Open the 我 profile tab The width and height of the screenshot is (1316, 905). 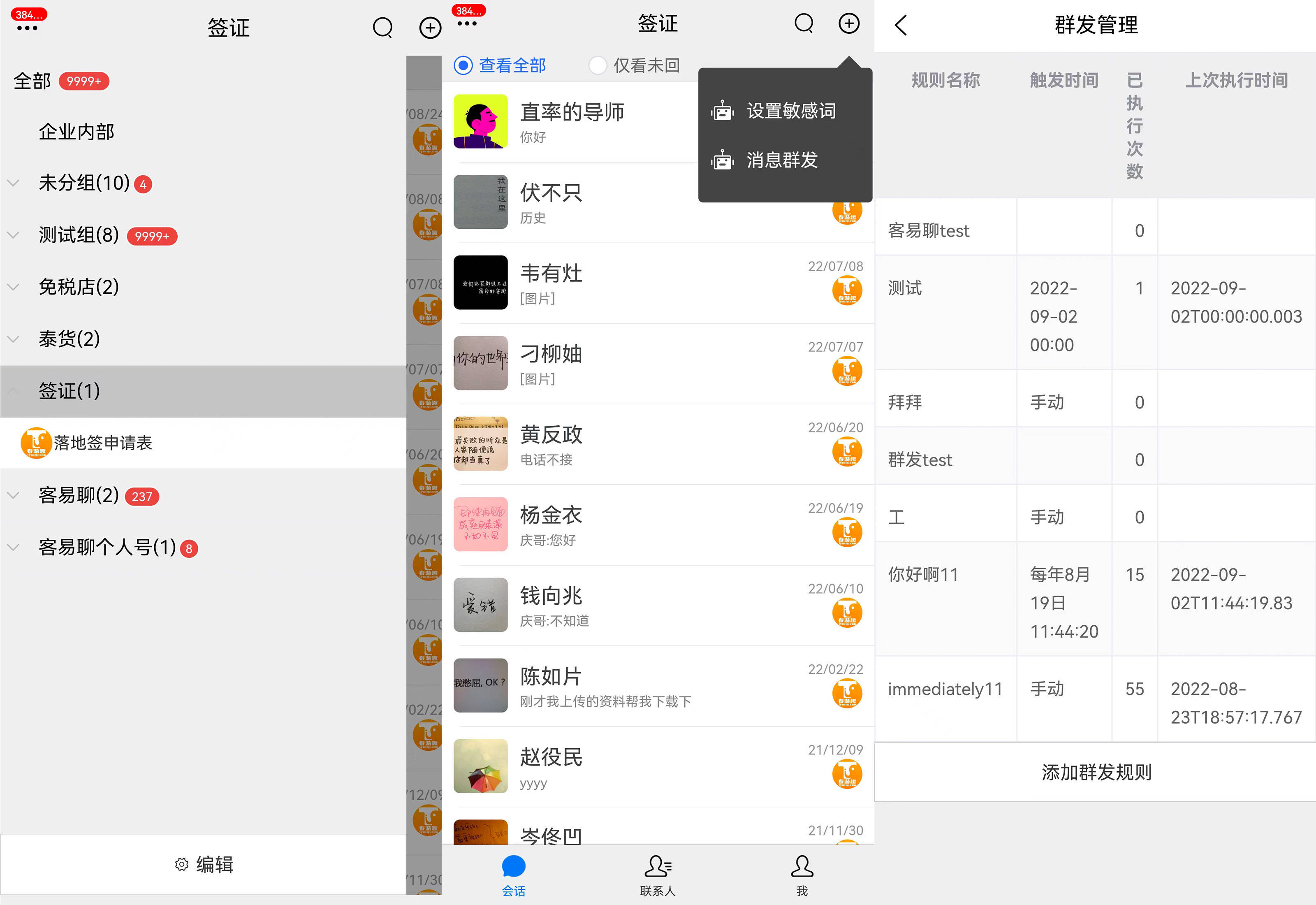tap(802, 873)
